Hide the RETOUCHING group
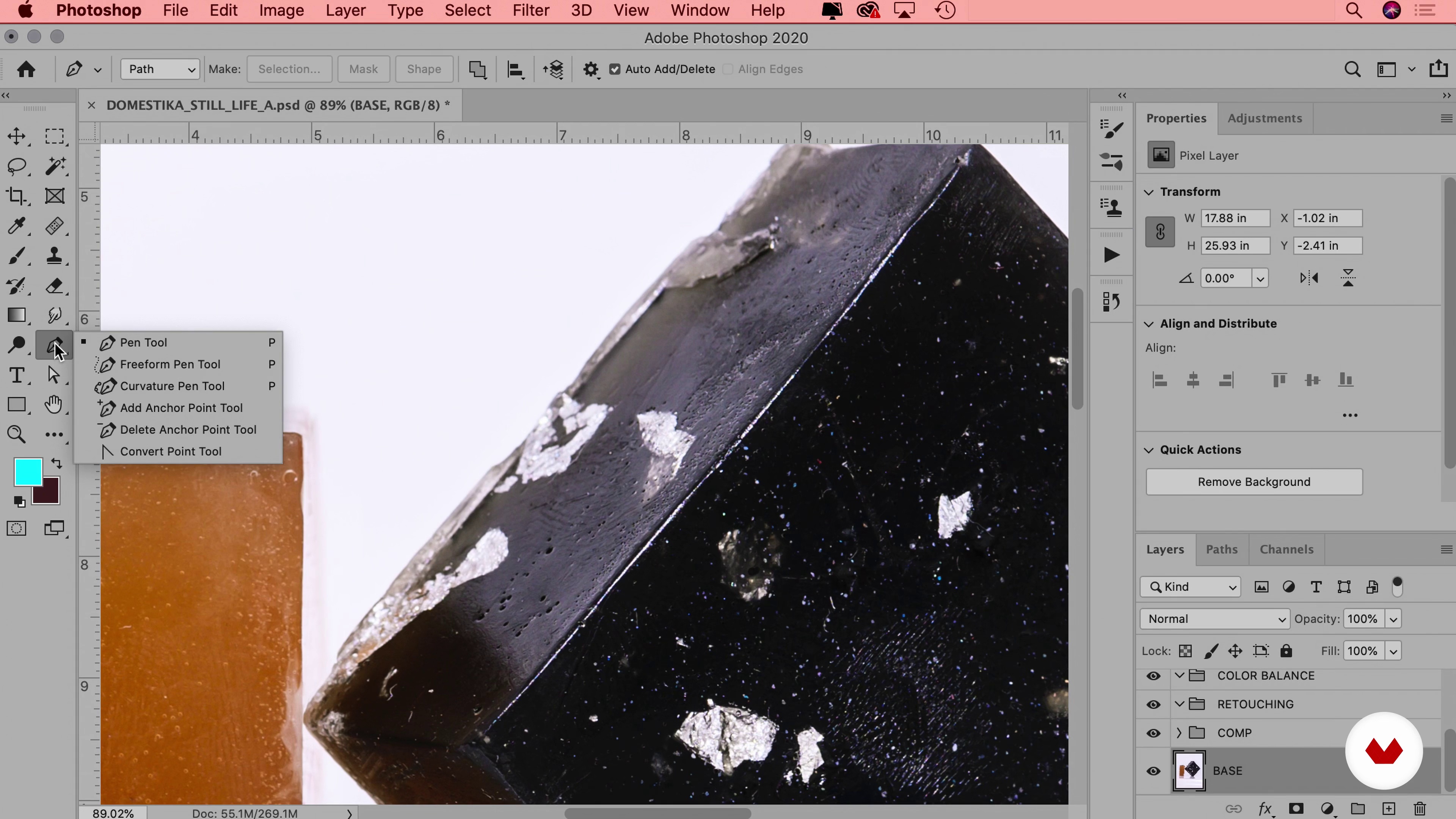Image resolution: width=1456 pixels, height=819 pixels. click(x=1153, y=704)
